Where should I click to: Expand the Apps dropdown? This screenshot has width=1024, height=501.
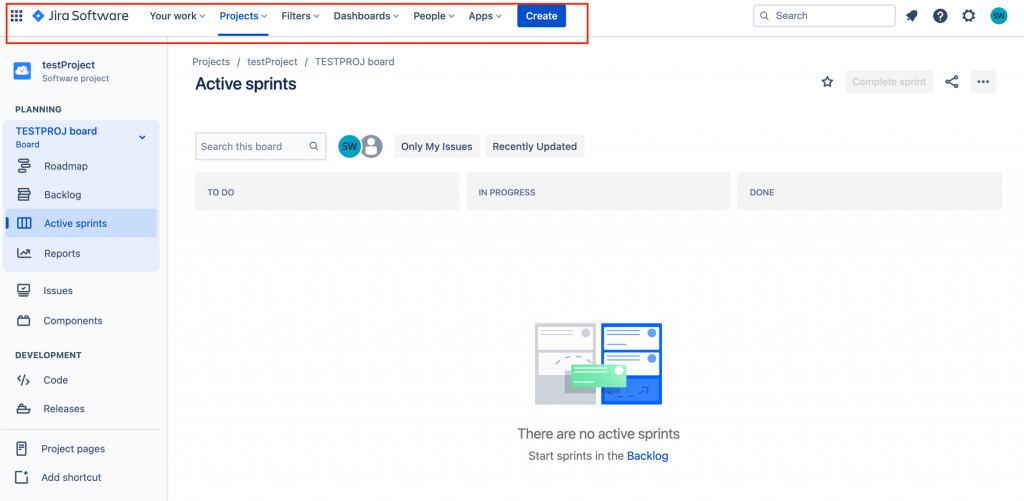coord(485,16)
